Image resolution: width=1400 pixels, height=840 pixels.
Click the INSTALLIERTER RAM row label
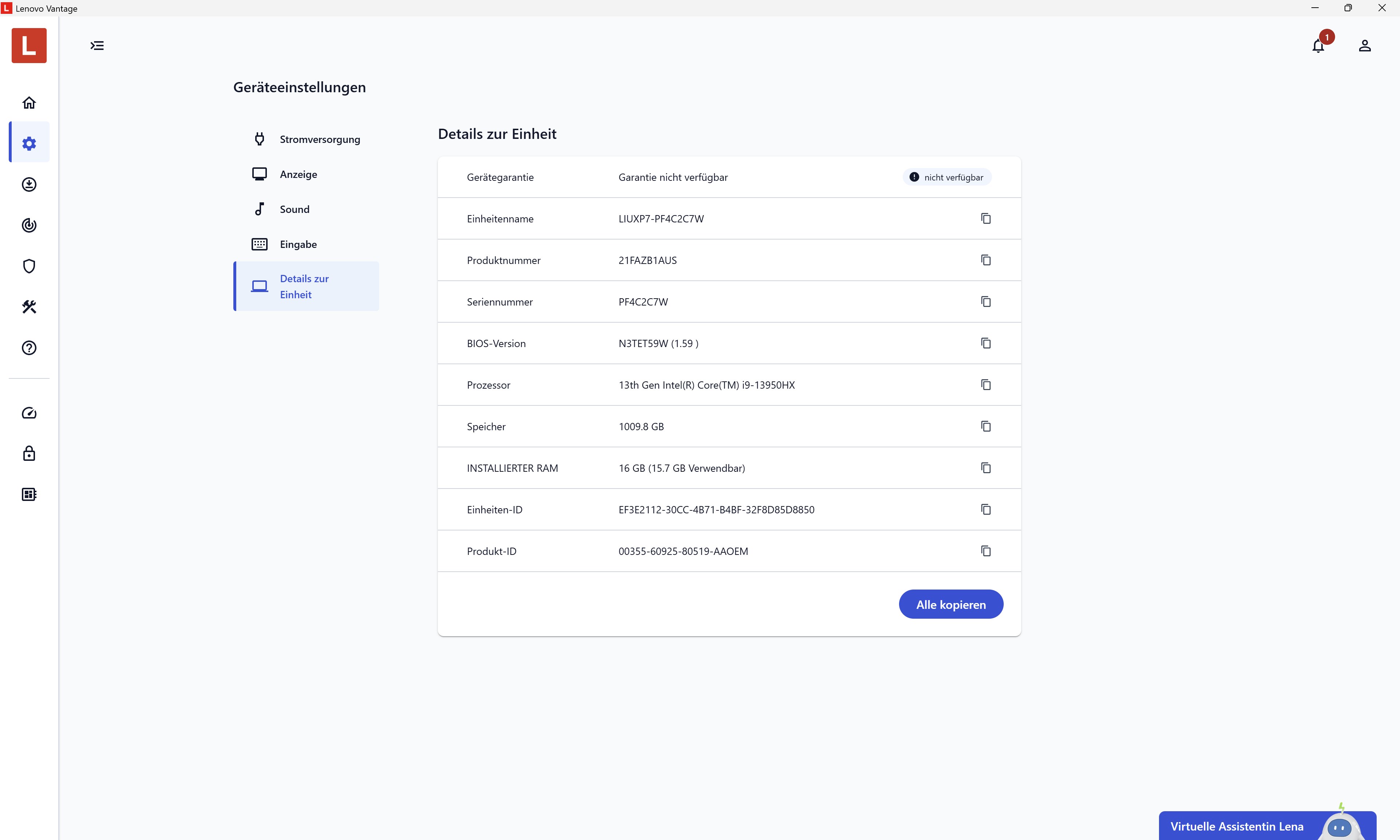click(x=512, y=468)
